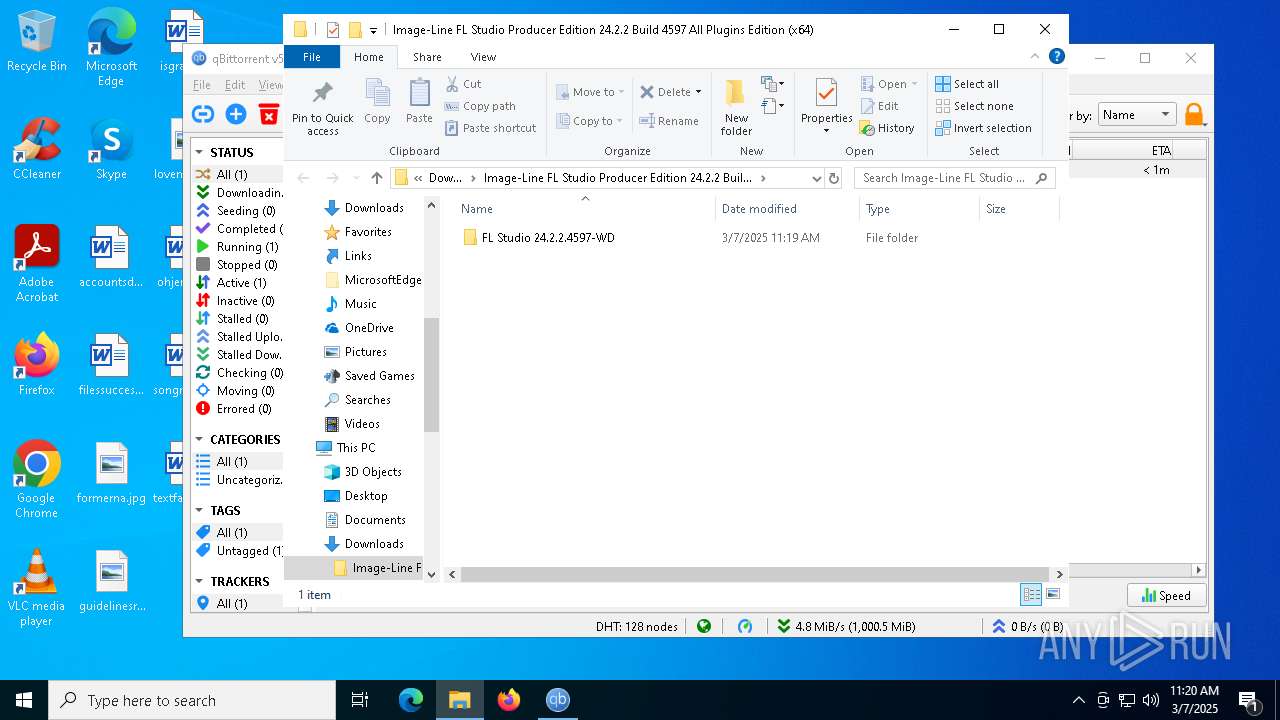Open the Move to dropdown
This screenshot has height=720, width=1280.
pyautogui.click(x=590, y=92)
